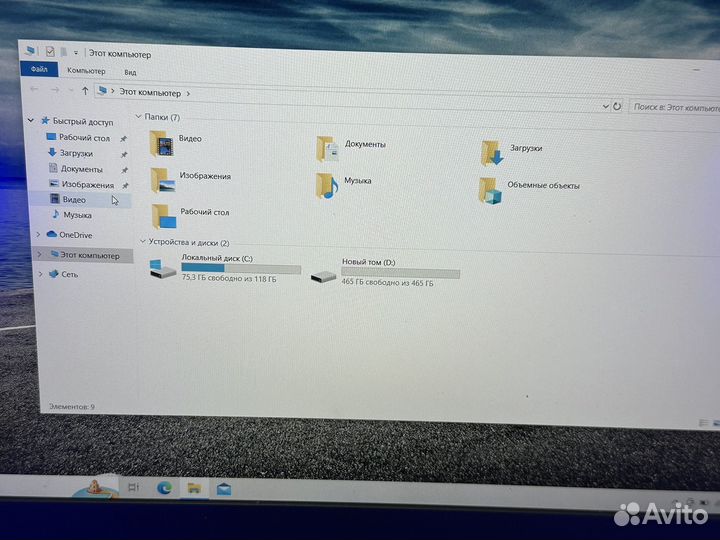Click the text 75,3 ГБ свободно из 118 ГБ

229,279
